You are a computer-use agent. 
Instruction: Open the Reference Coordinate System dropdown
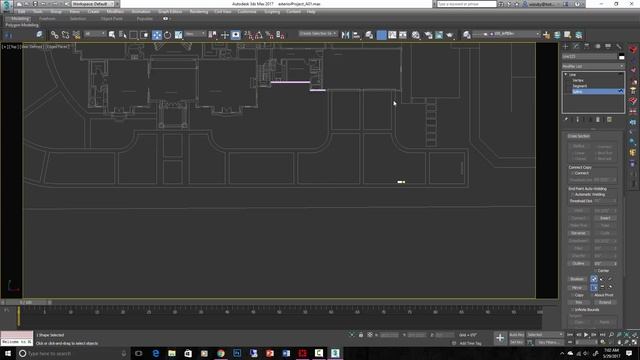pos(195,34)
